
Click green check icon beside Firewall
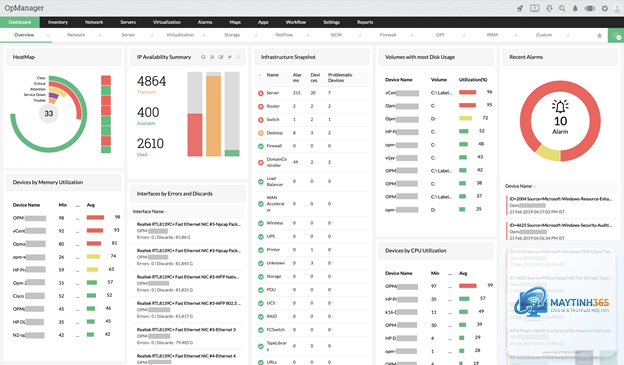pyautogui.click(x=261, y=146)
